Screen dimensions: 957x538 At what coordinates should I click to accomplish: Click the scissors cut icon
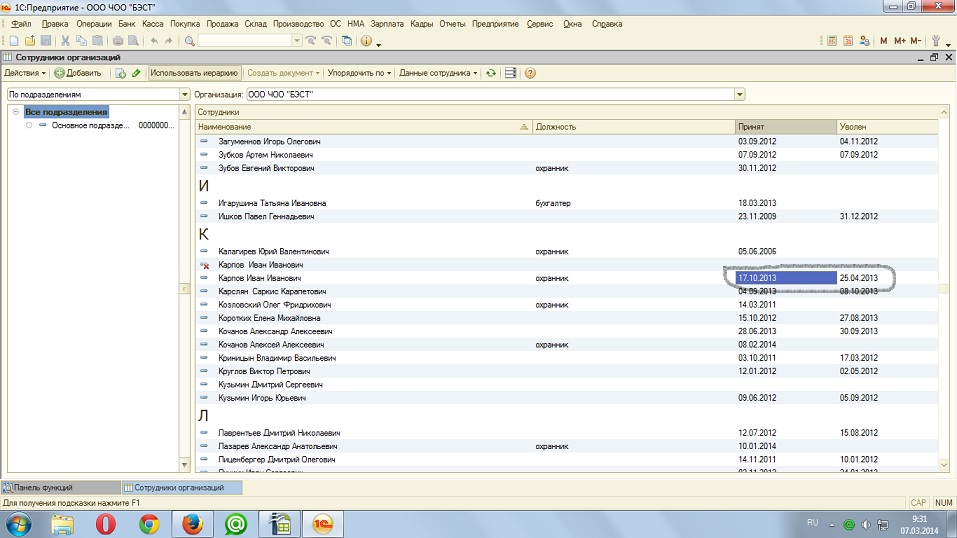[65, 41]
